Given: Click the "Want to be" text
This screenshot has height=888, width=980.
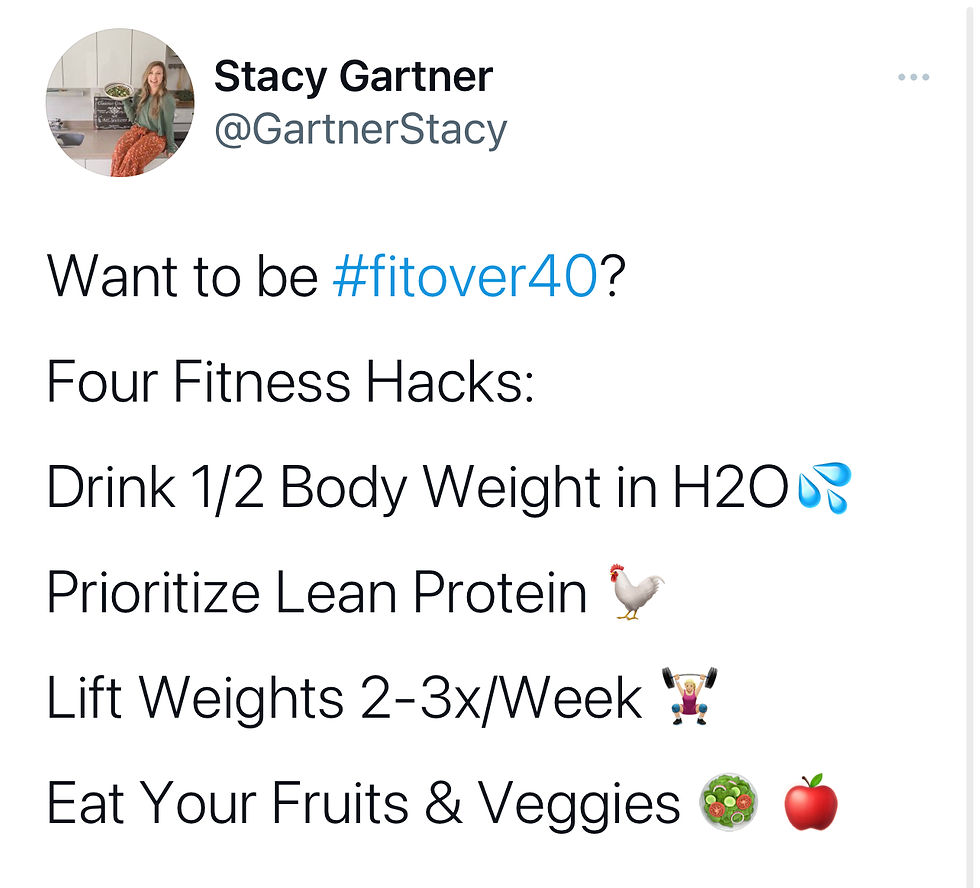Looking at the screenshot, I should [x=182, y=275].
